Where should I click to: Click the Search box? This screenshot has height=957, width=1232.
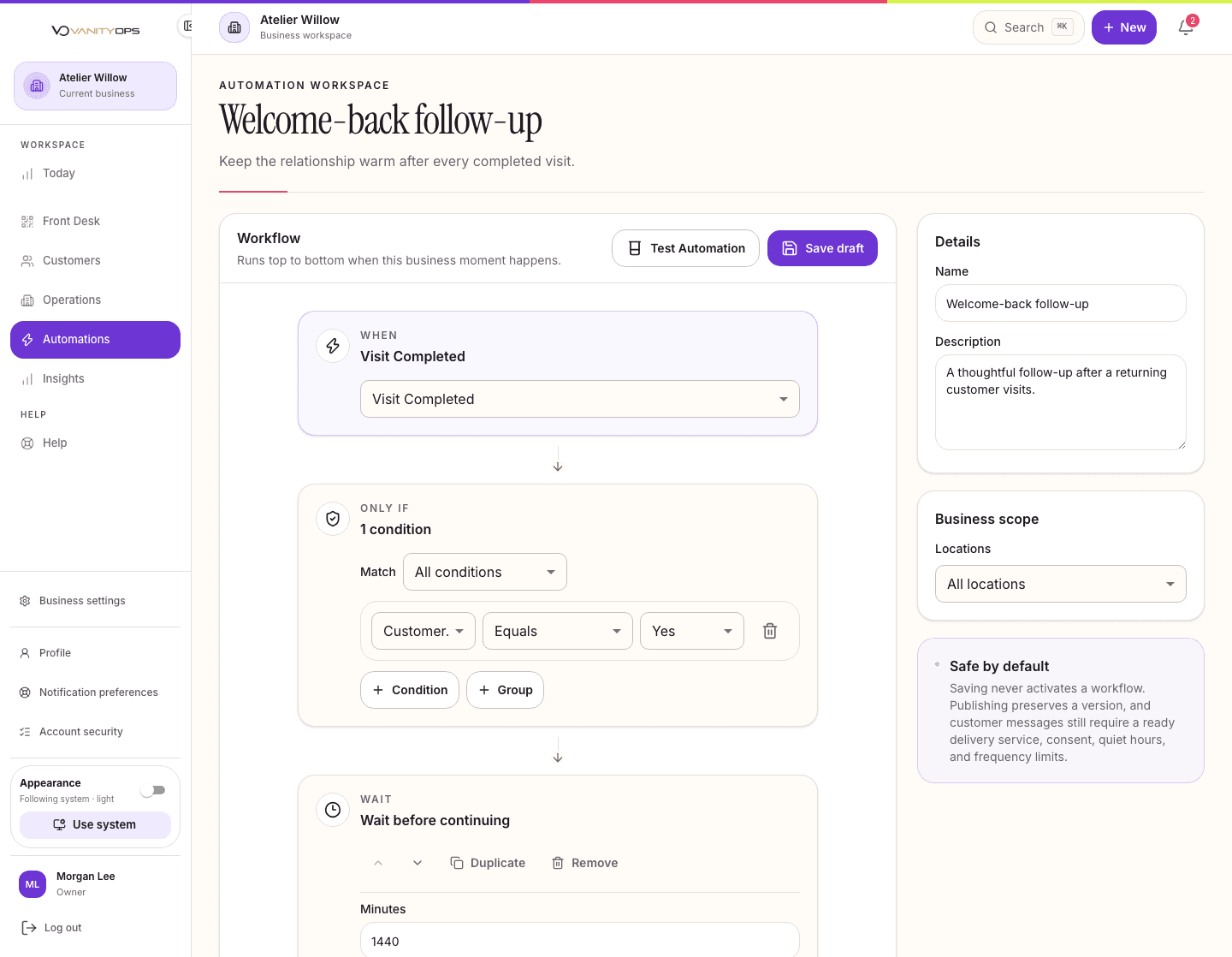point(1028,27)
